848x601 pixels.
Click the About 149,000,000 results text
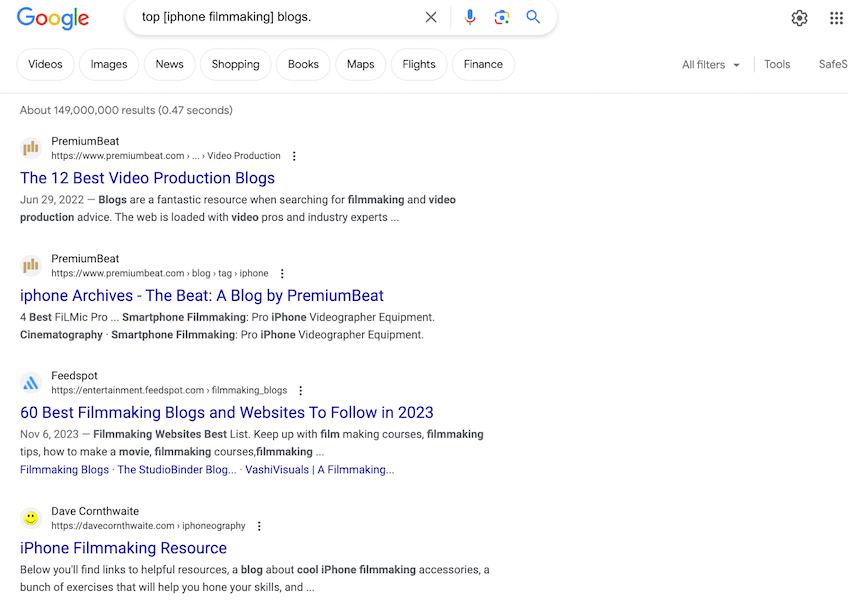[x=126, y=110]
